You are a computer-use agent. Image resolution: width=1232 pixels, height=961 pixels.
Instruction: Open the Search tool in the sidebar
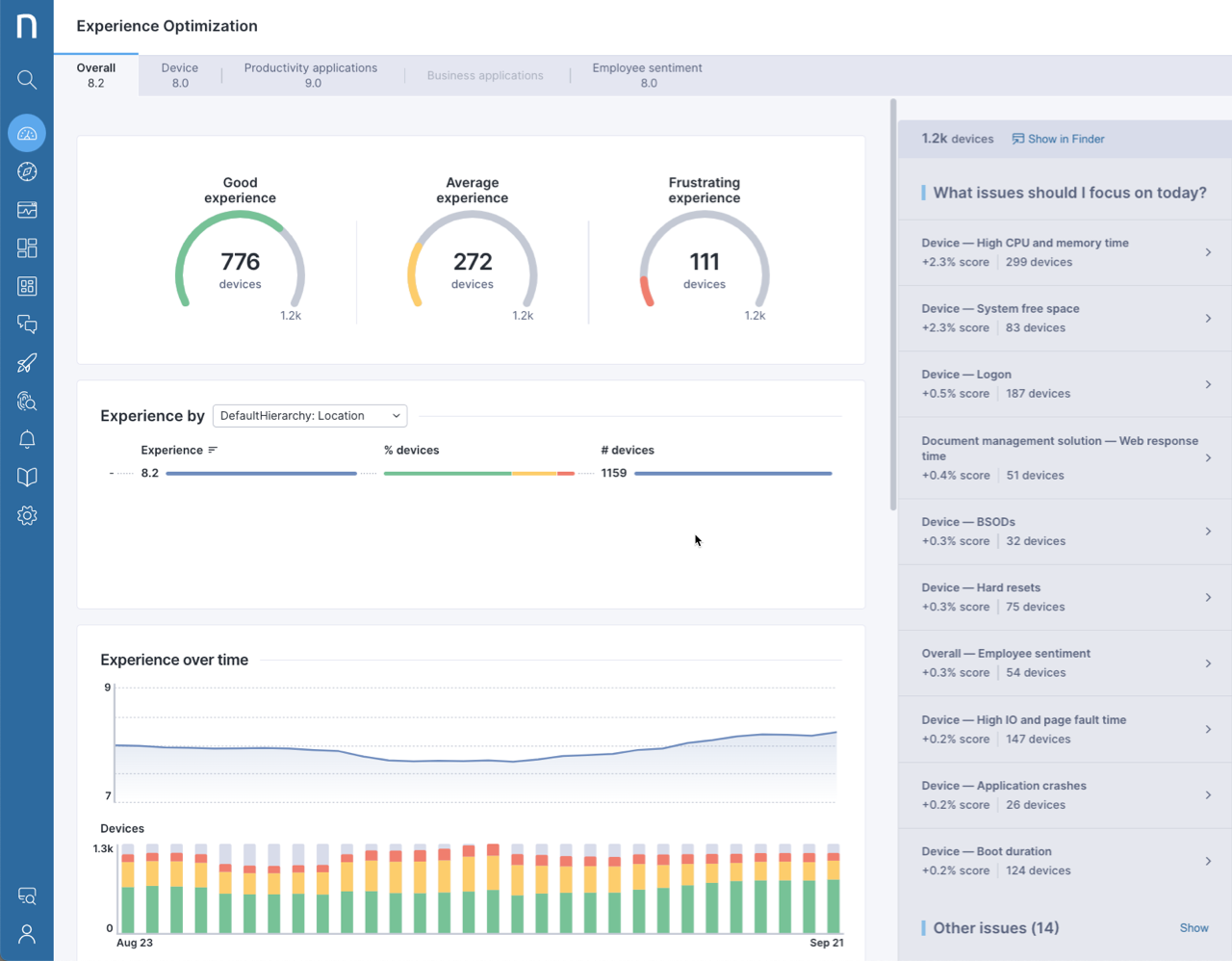26,79
